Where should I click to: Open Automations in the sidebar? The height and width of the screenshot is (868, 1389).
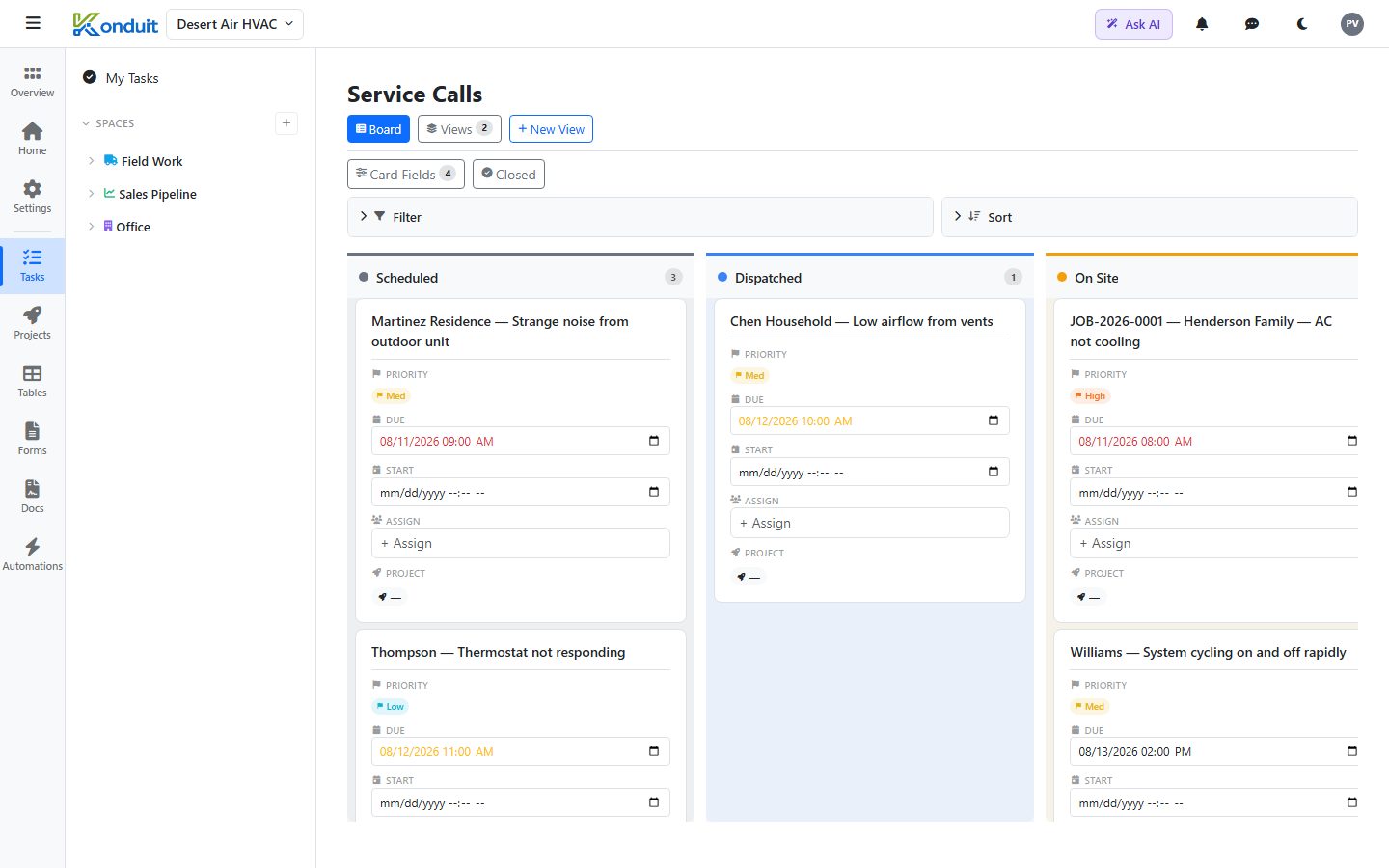point(33,555)
